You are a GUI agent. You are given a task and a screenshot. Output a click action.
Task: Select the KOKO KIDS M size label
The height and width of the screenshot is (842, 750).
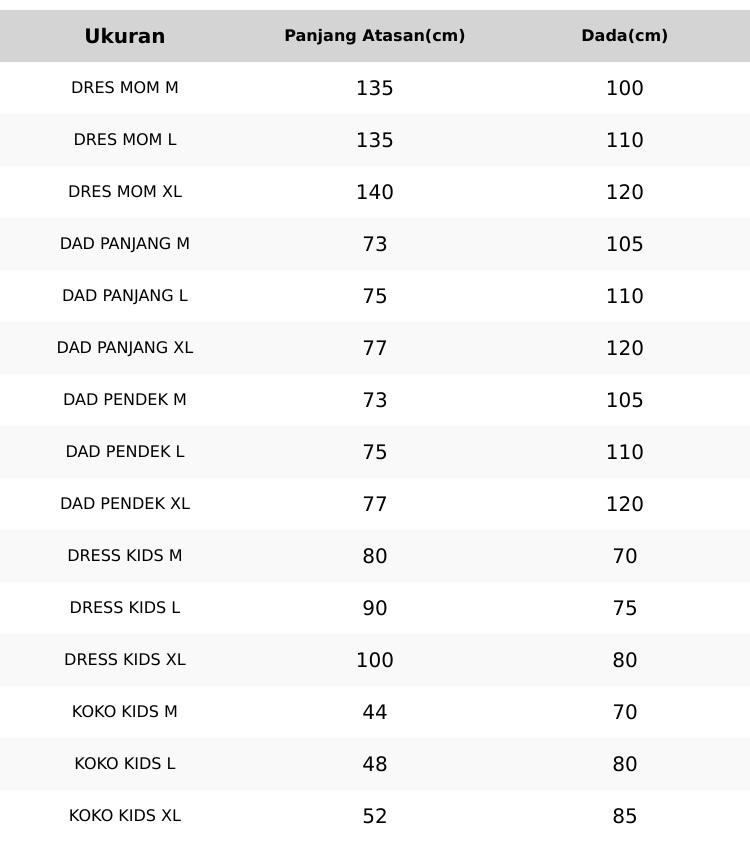[x=125, y=712]
